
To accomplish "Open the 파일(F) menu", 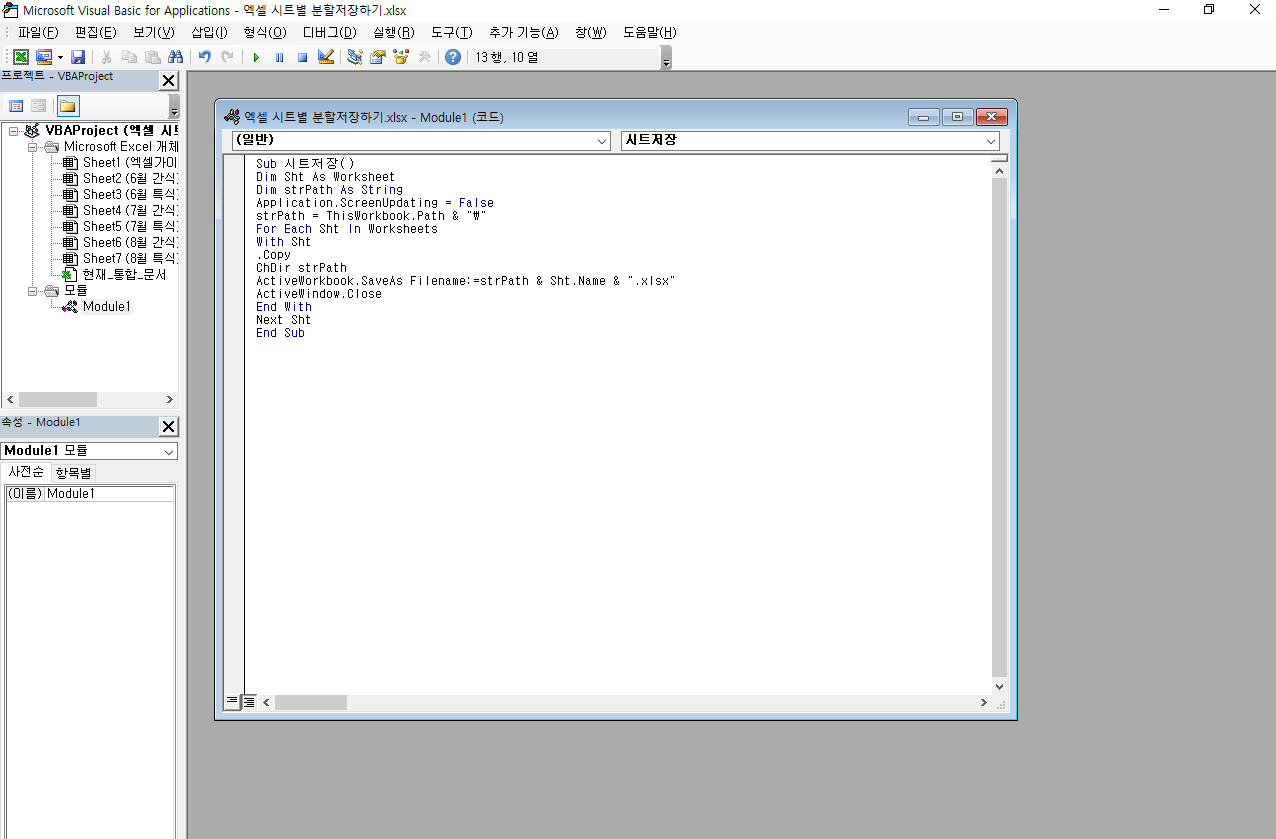I will 38,32.
